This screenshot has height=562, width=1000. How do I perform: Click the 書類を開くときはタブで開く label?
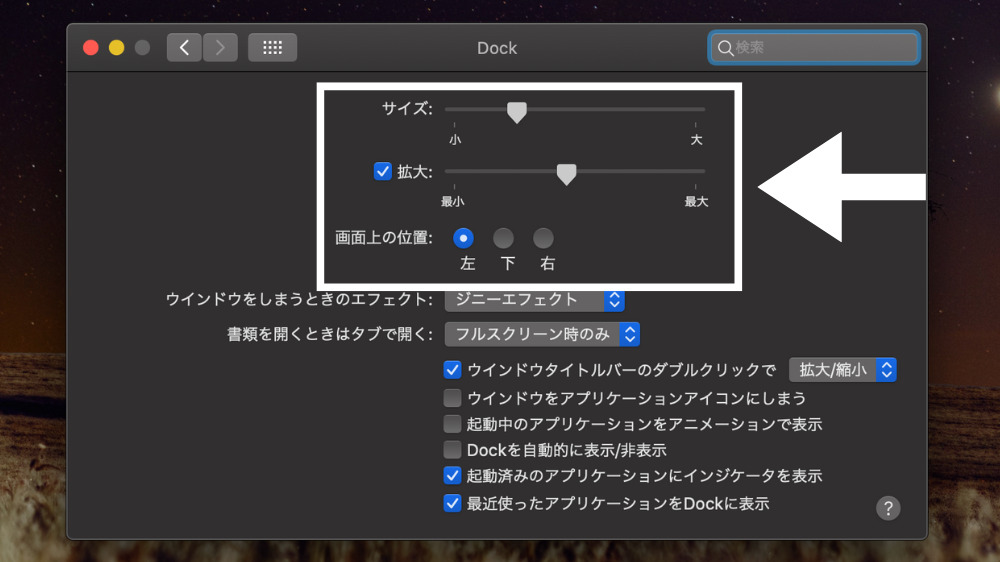click(330, 334)
